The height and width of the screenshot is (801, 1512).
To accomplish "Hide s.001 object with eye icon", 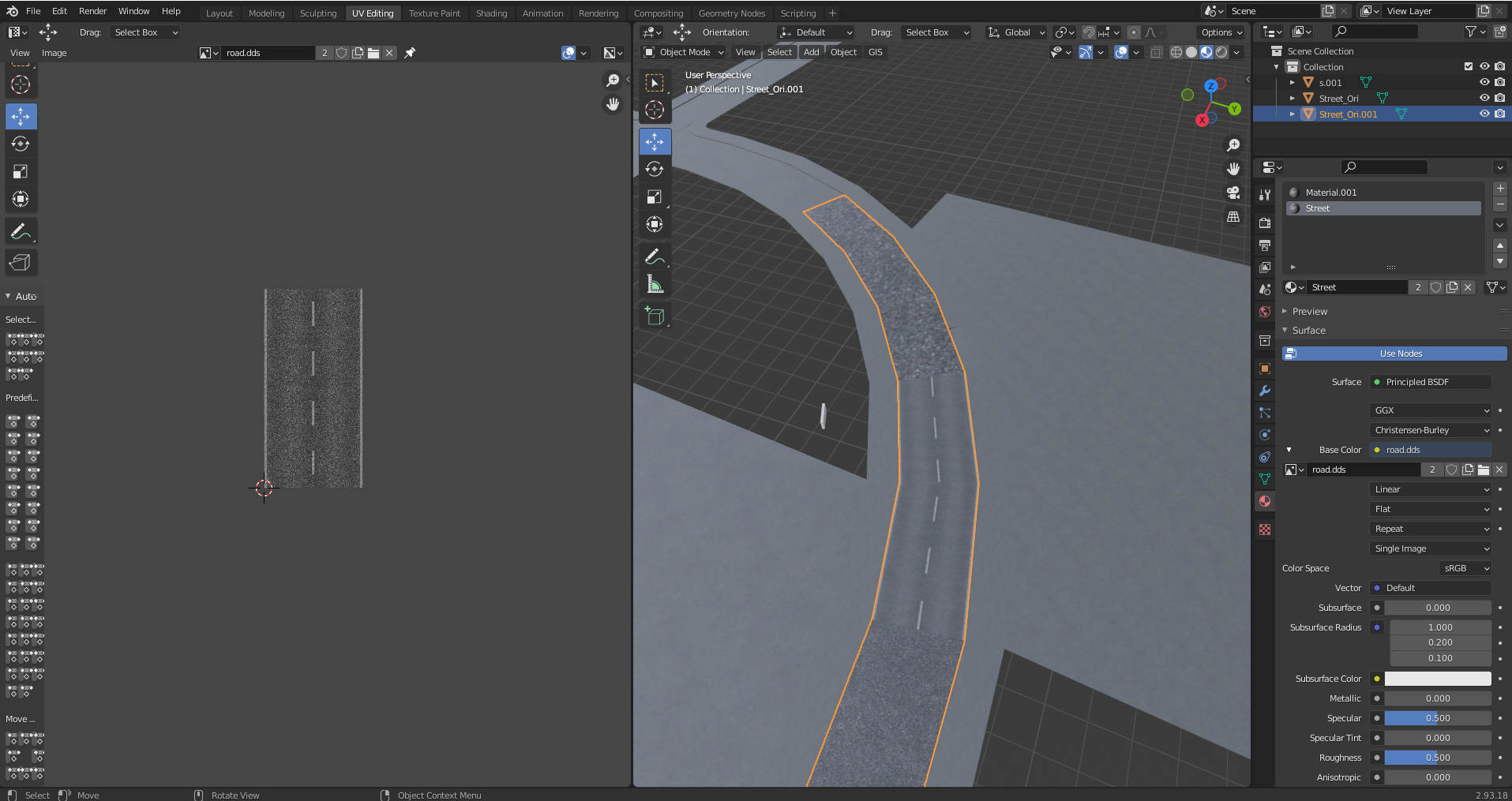I will [1484, 82].
